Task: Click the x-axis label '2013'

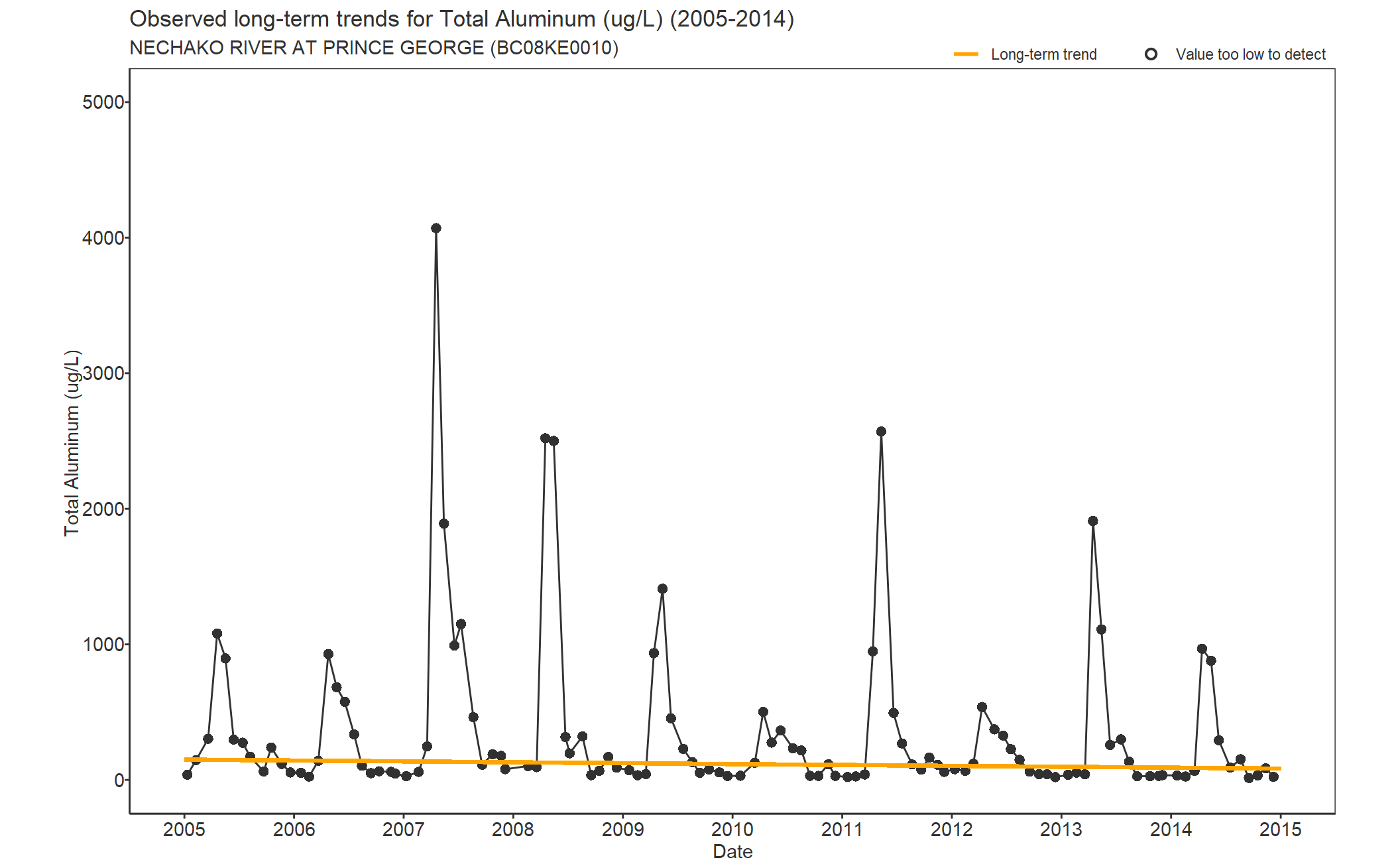Action: pos(1061,830)
